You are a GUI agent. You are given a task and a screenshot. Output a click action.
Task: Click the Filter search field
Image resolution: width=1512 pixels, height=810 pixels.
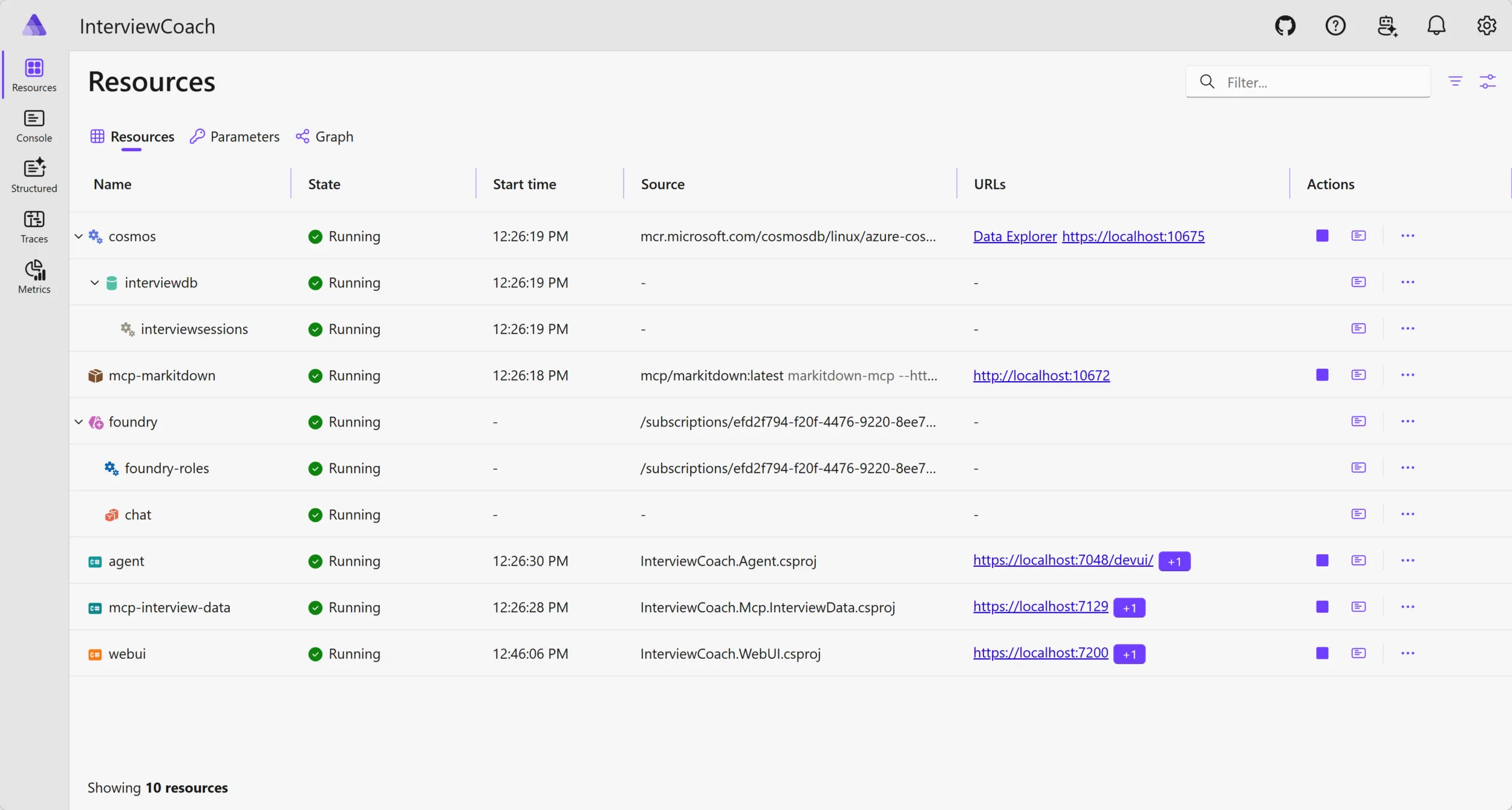pyautogui.click(x=1308, y=82)
